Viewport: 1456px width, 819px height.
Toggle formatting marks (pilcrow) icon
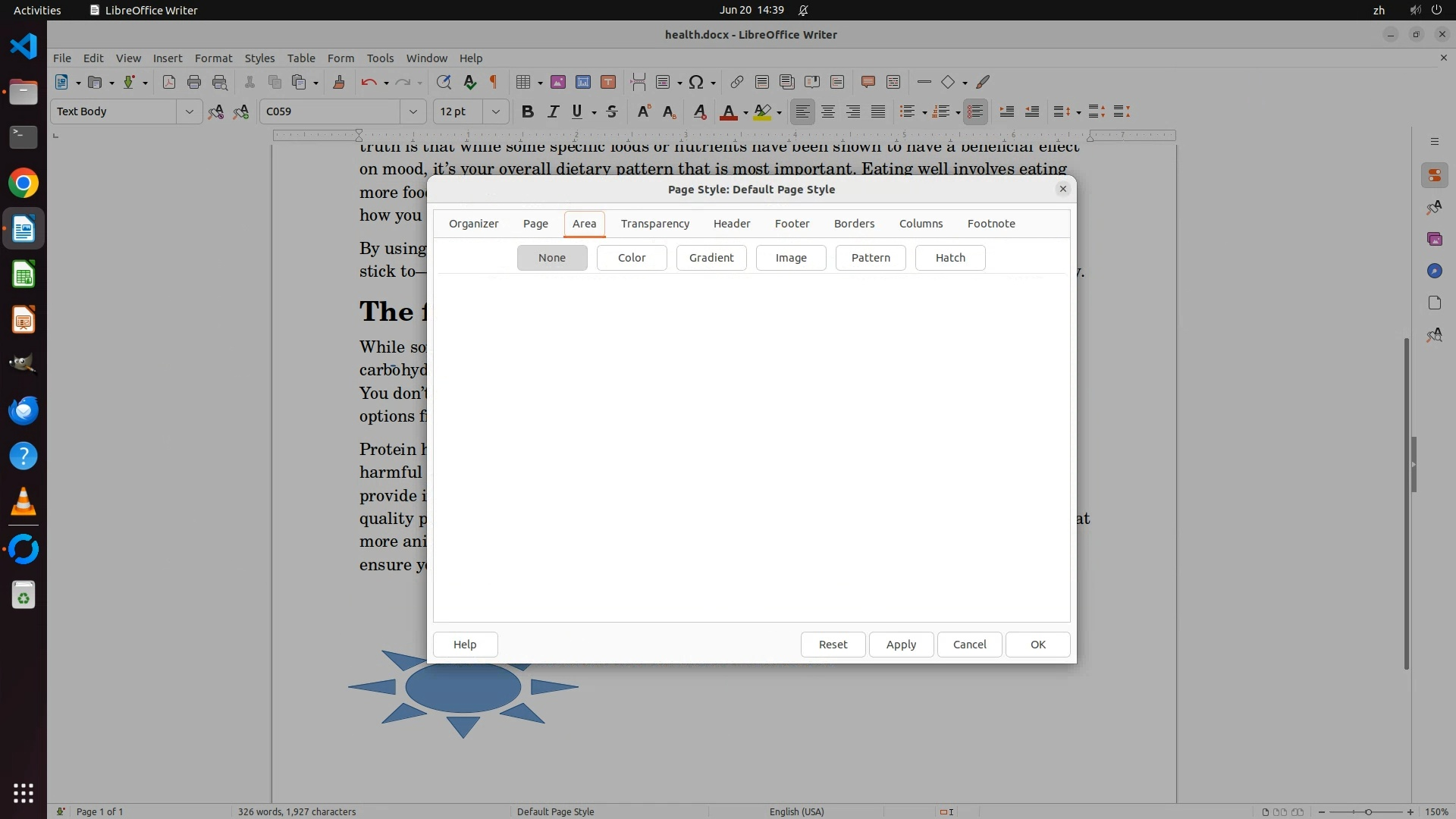tap(494, 82)
